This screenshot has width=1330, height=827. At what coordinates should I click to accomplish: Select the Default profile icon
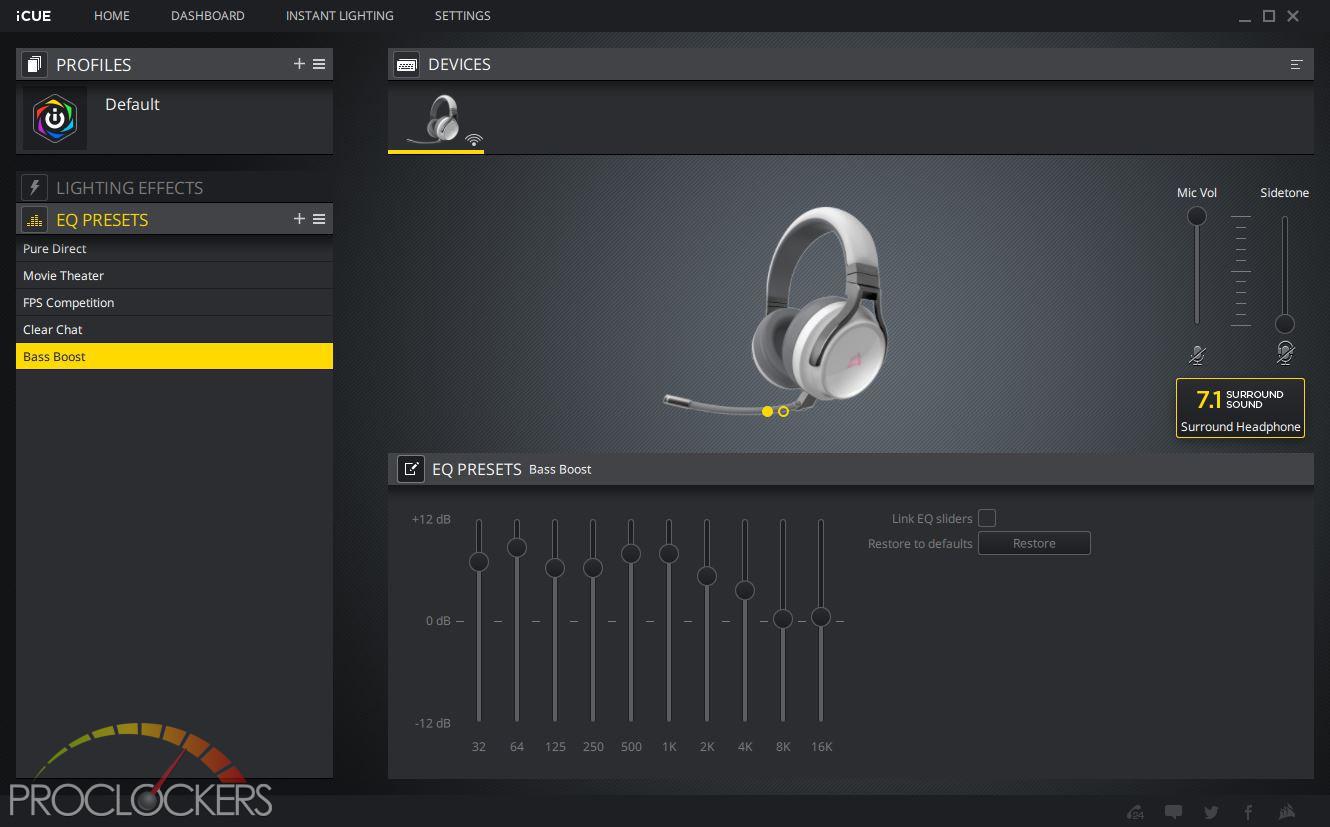[55, 119]
